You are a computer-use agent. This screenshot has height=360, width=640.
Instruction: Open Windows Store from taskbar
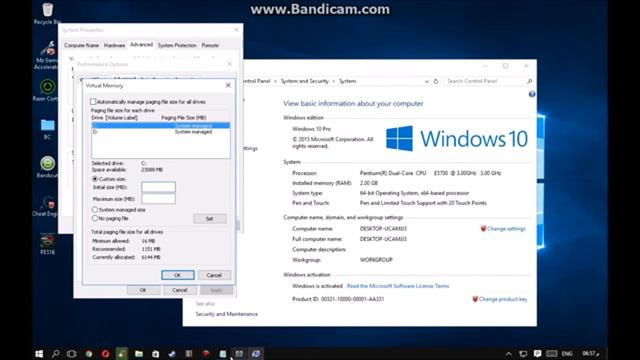tap(156, 353)
